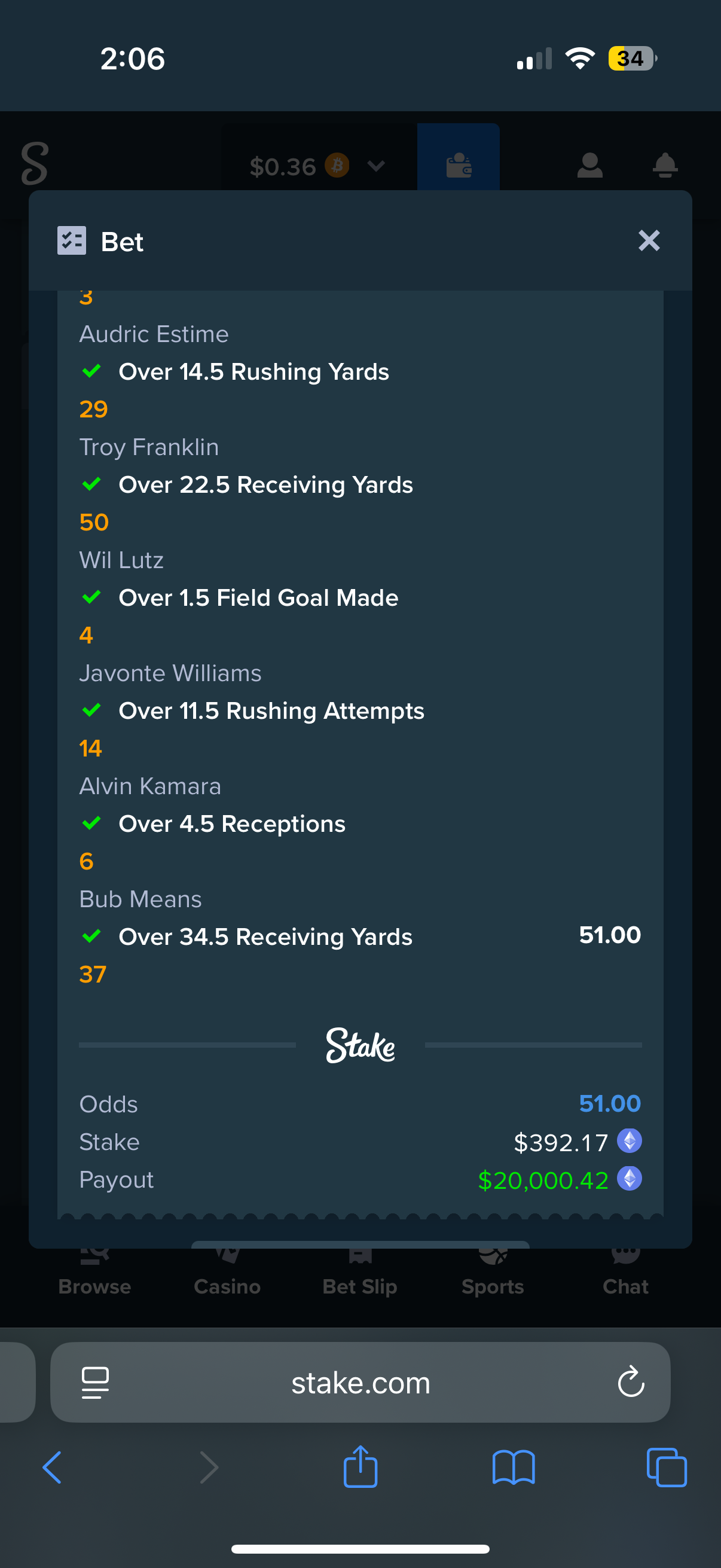Open page settings icon in address bar
Viewport: 721px width, 1568px height.
pyautogui.click(x=96, y=1382)
